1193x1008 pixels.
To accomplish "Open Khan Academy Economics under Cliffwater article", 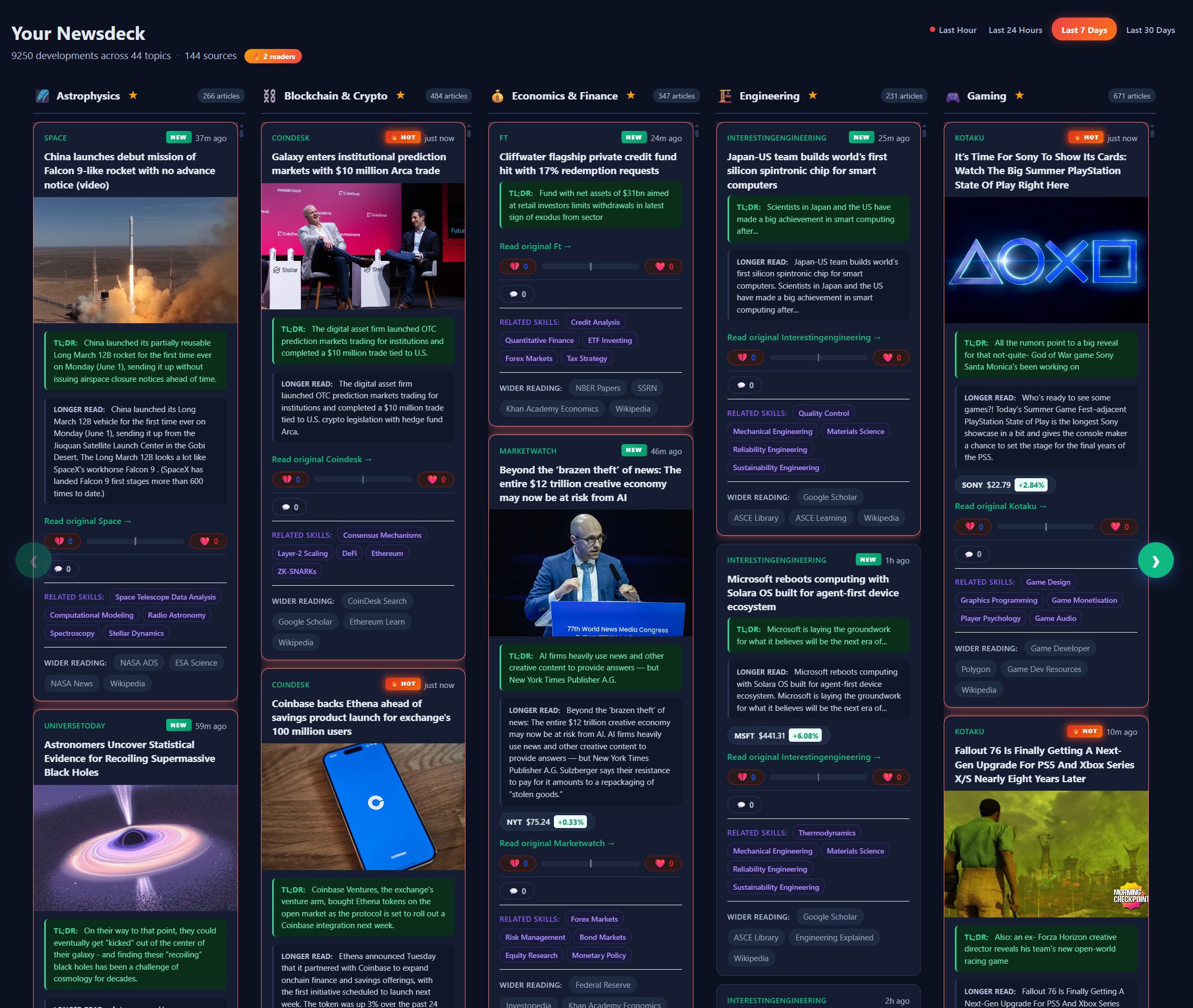I will [x=552, y=408].
